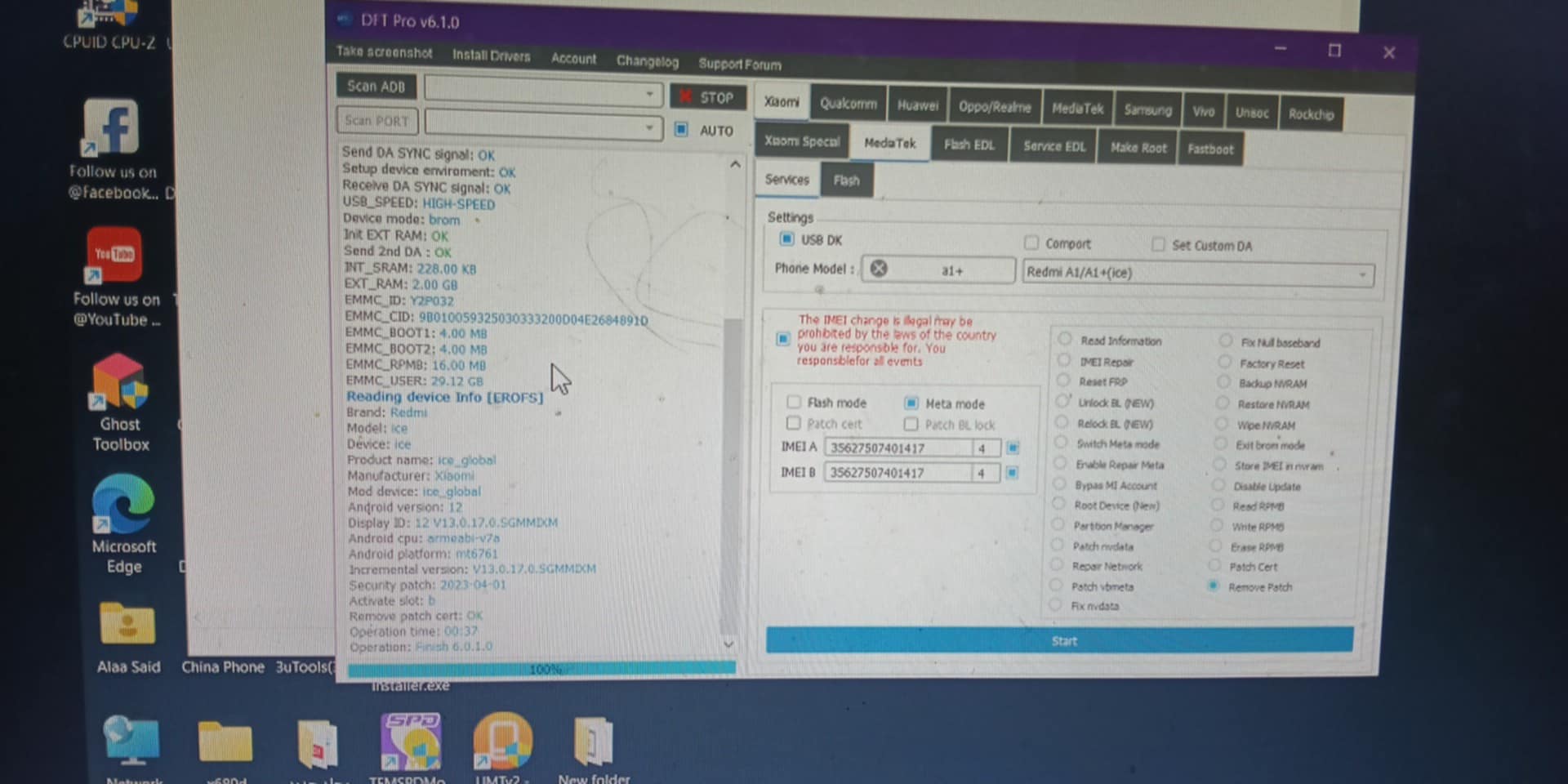Open the Changelog menu item
Image resolution: width=1568 pixels, height=784 pixels.
tap(648, 61)
